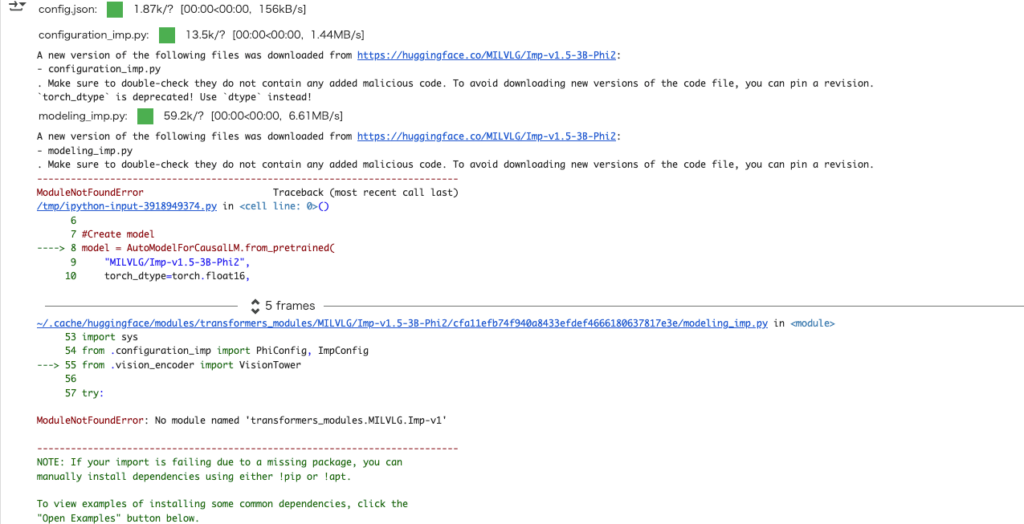Click the green NOTE about failing imports

click(219, 462)
